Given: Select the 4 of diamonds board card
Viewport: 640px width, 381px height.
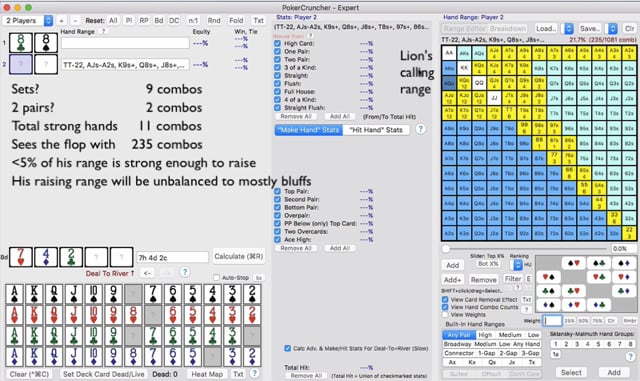Looking at the screenshot, I should (46, 257).
